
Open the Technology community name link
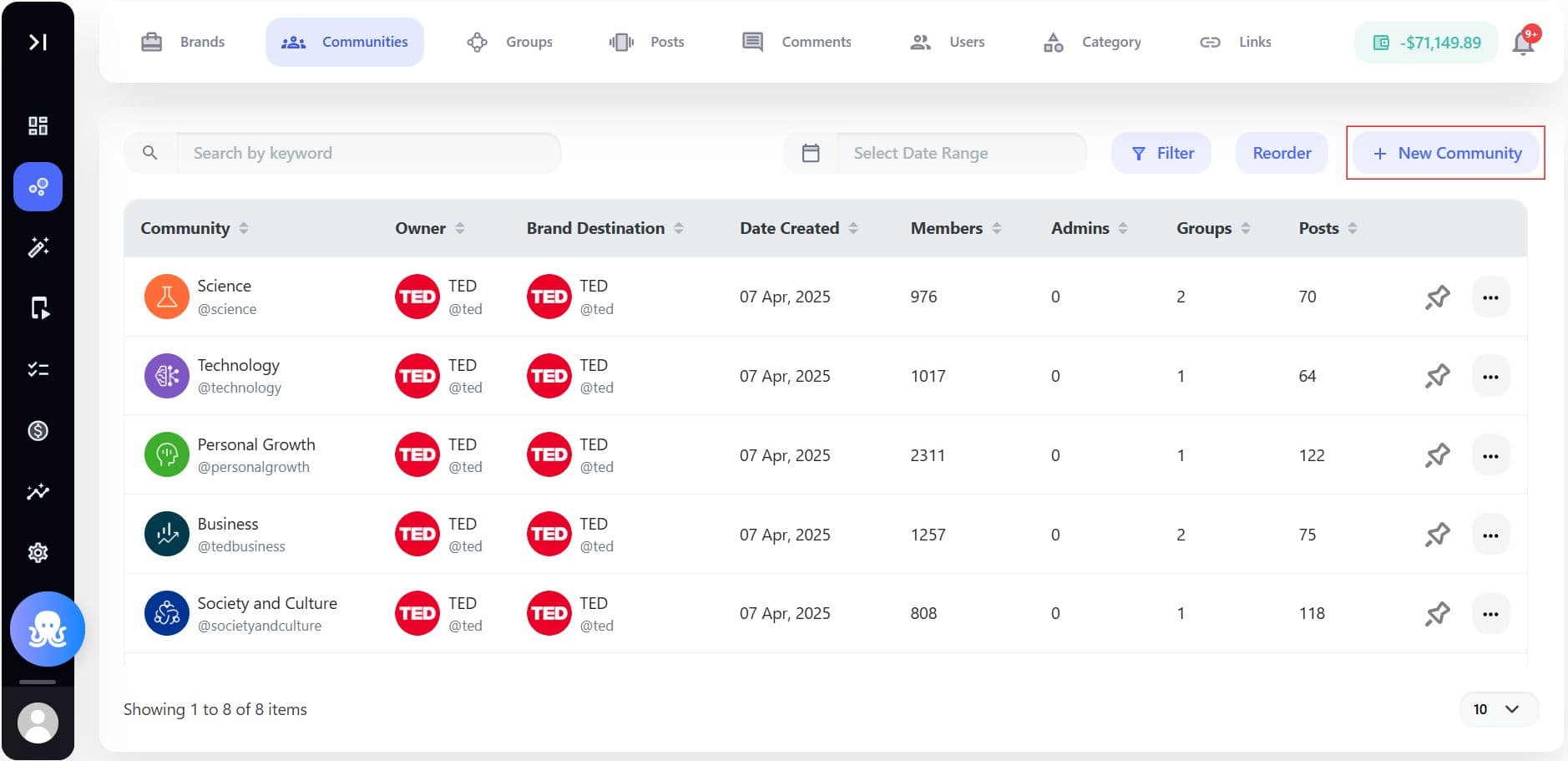pos(238,365)
